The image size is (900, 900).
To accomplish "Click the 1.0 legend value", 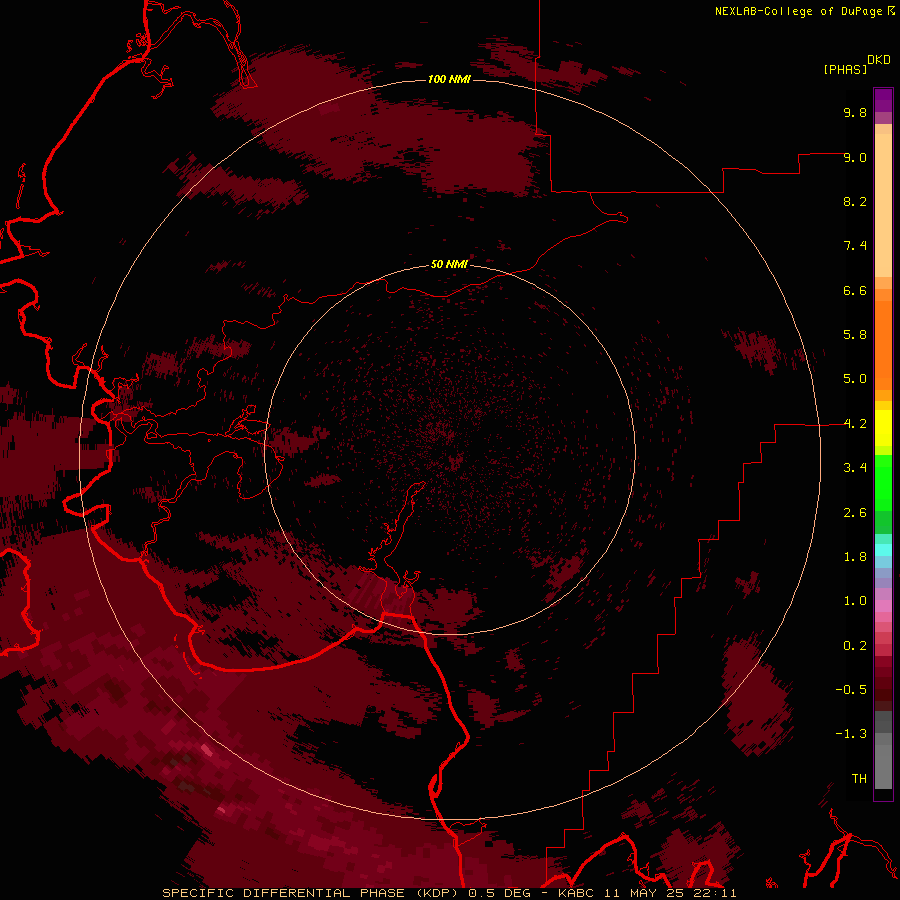I will pyautogui.click(x=855, y=601).
